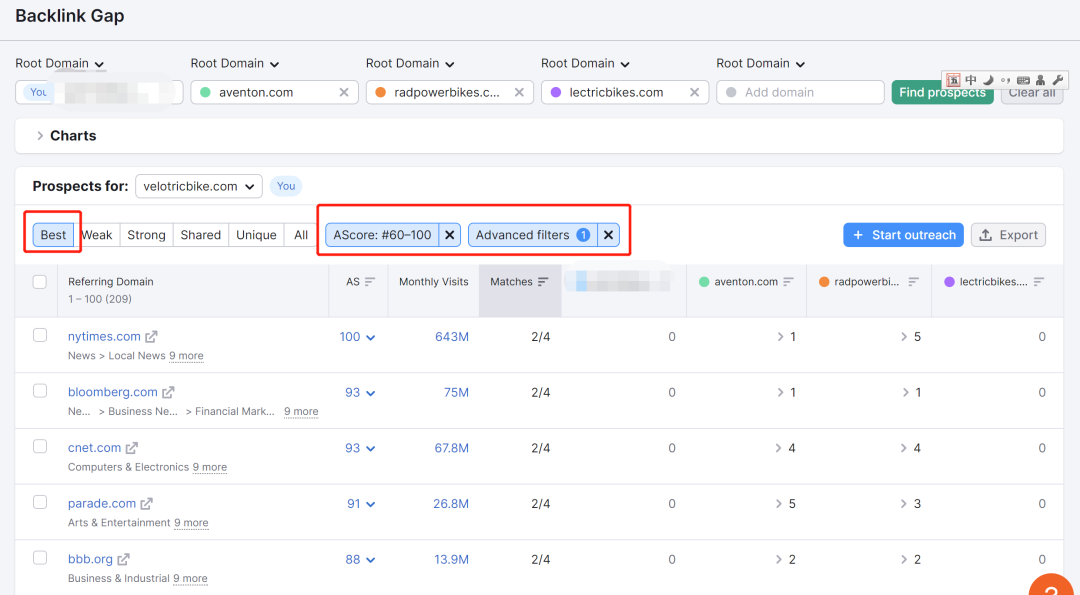Check the cnet.com row checkbox
Viewport: 1080px width, 595px height.
tap(40, 447)
